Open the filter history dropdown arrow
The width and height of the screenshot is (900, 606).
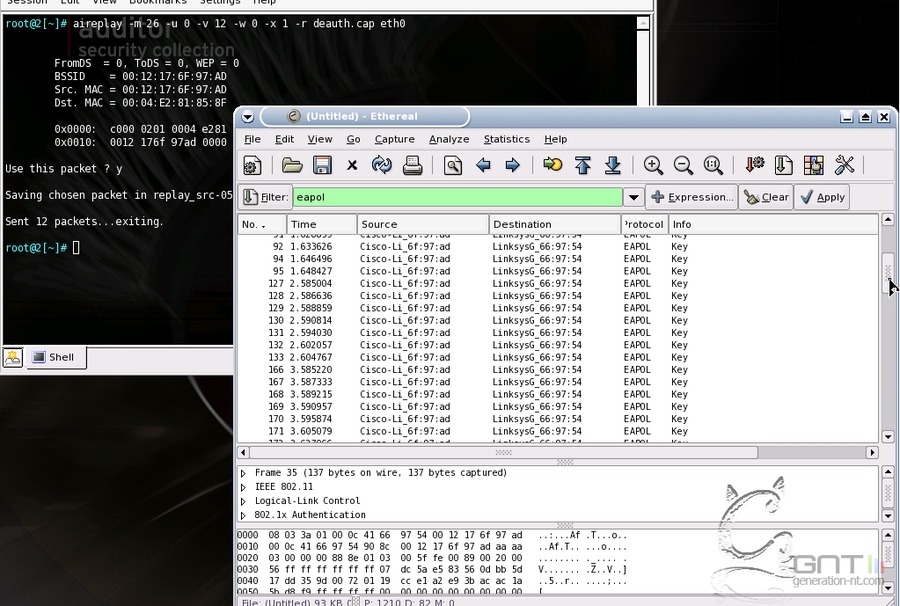pyautogui.click(x=634, y=197)
